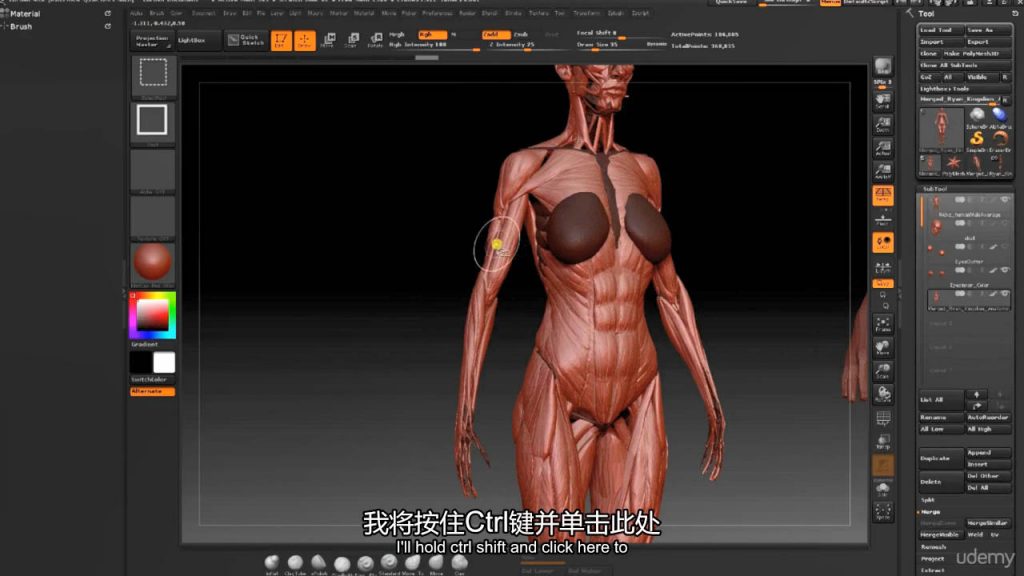
Task: Click the Xpose icon
Action: pyautogui.click(x=883, y=513)
